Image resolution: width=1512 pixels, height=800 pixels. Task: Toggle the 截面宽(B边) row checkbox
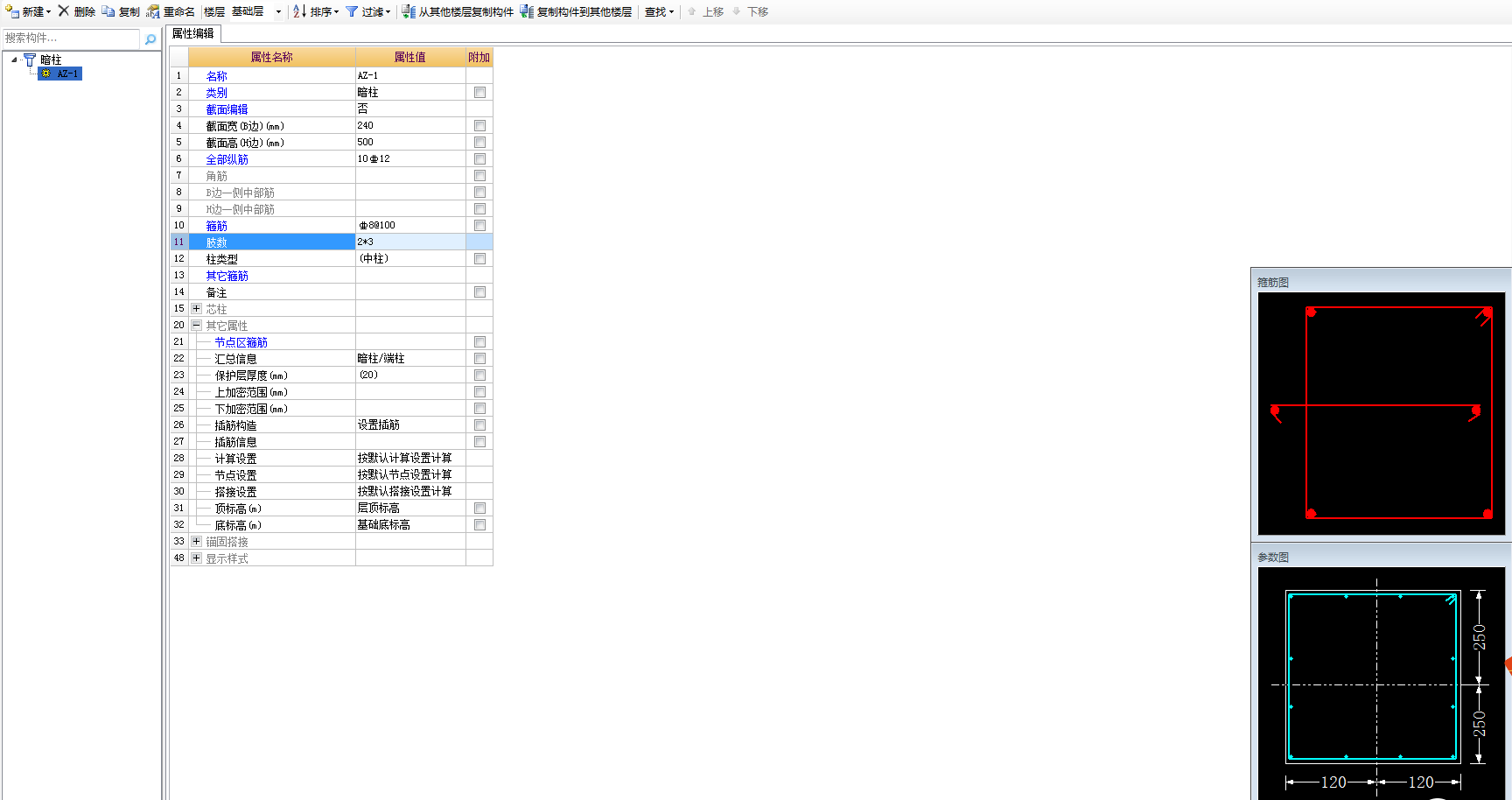tap(479, 125)
